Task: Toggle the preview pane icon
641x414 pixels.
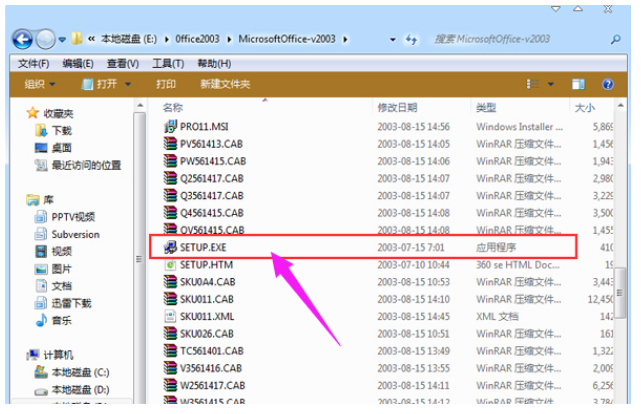Action: (579, 84)
